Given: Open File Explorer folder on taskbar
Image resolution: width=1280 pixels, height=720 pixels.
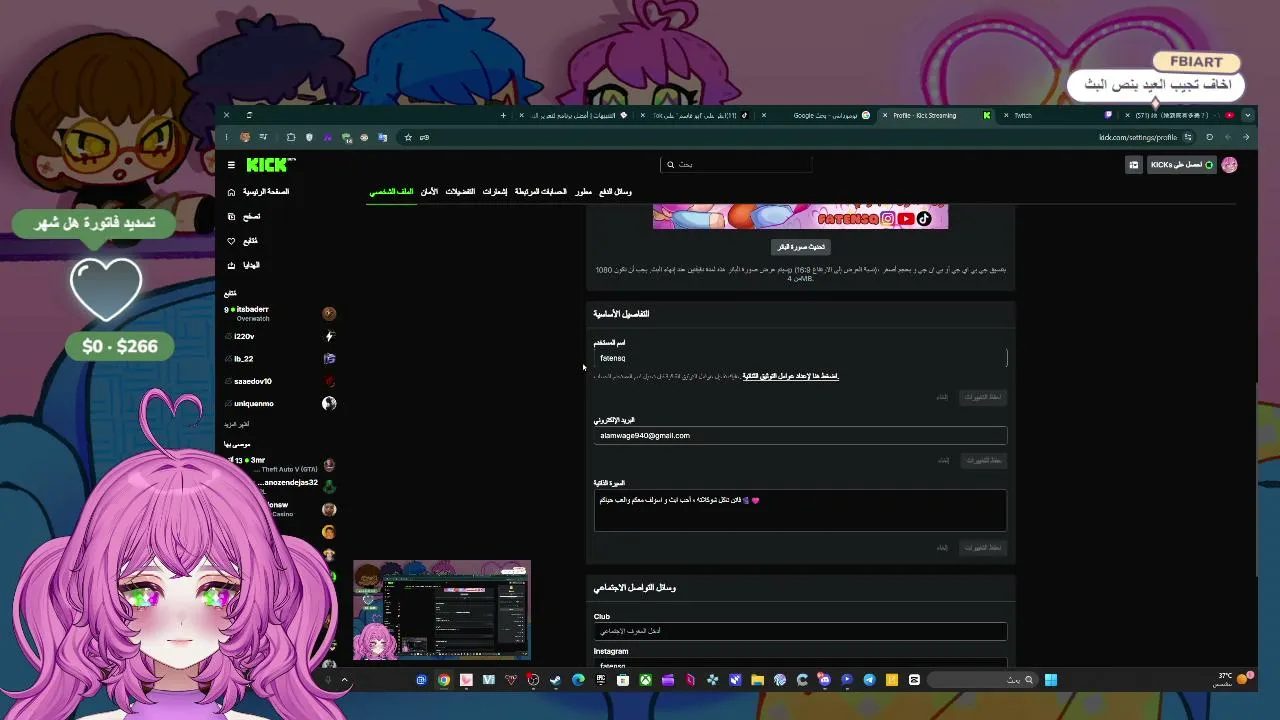Looking at the screenshot, I should coord(757,680).
